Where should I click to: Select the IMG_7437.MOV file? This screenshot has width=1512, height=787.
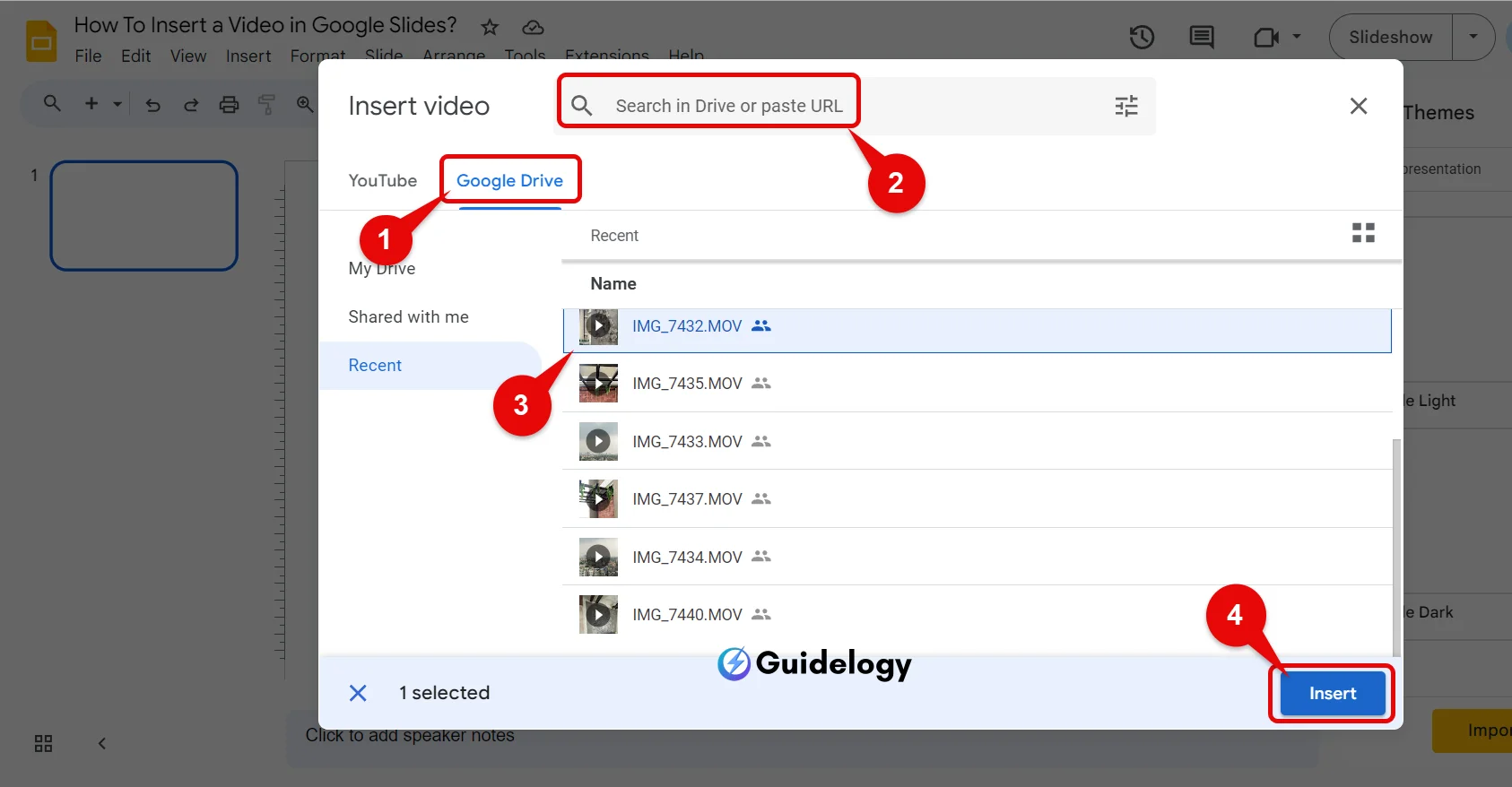pos(977,498)
